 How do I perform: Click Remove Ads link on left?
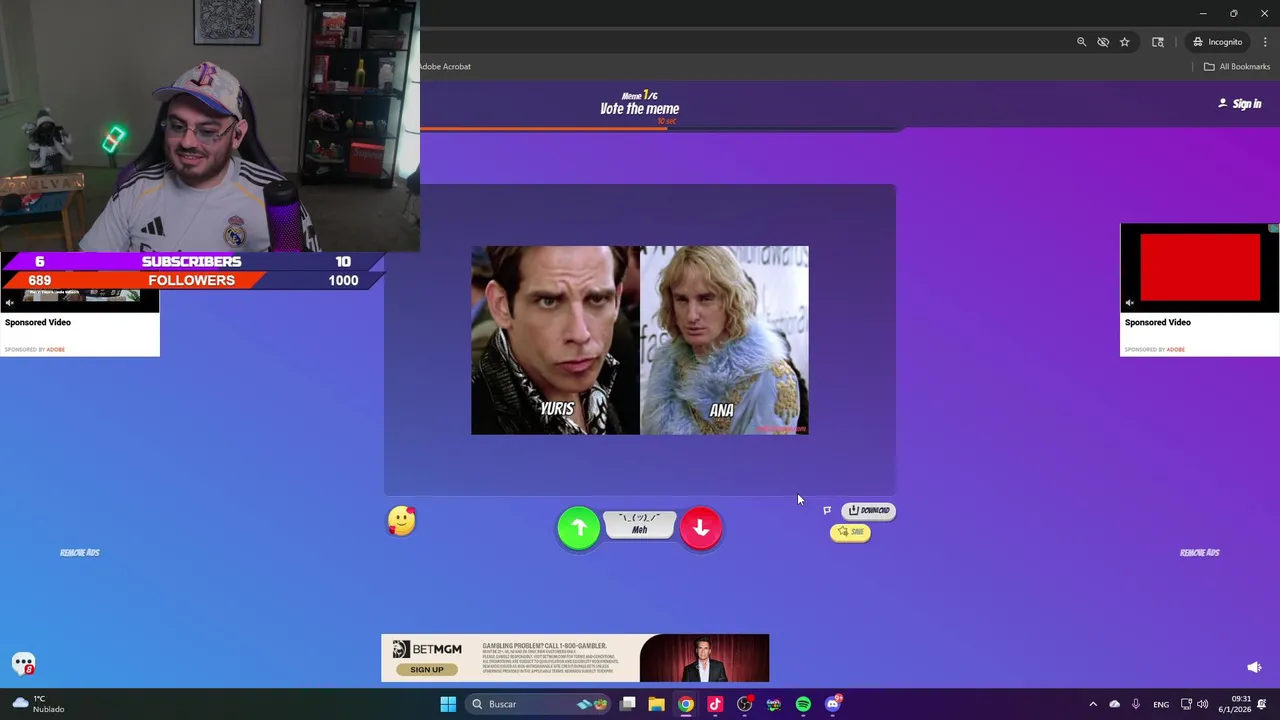80,553
